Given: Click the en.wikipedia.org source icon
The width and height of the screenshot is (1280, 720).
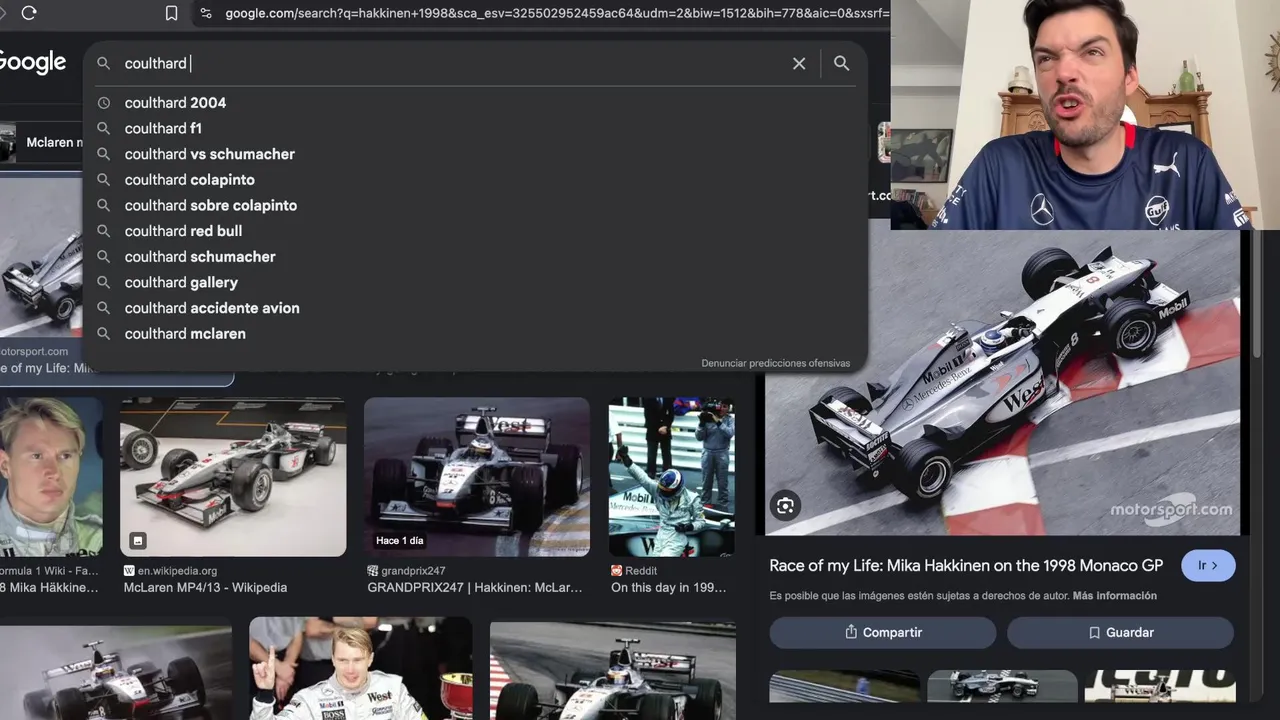Looking at the screenshot, I should tap(129, 571).
